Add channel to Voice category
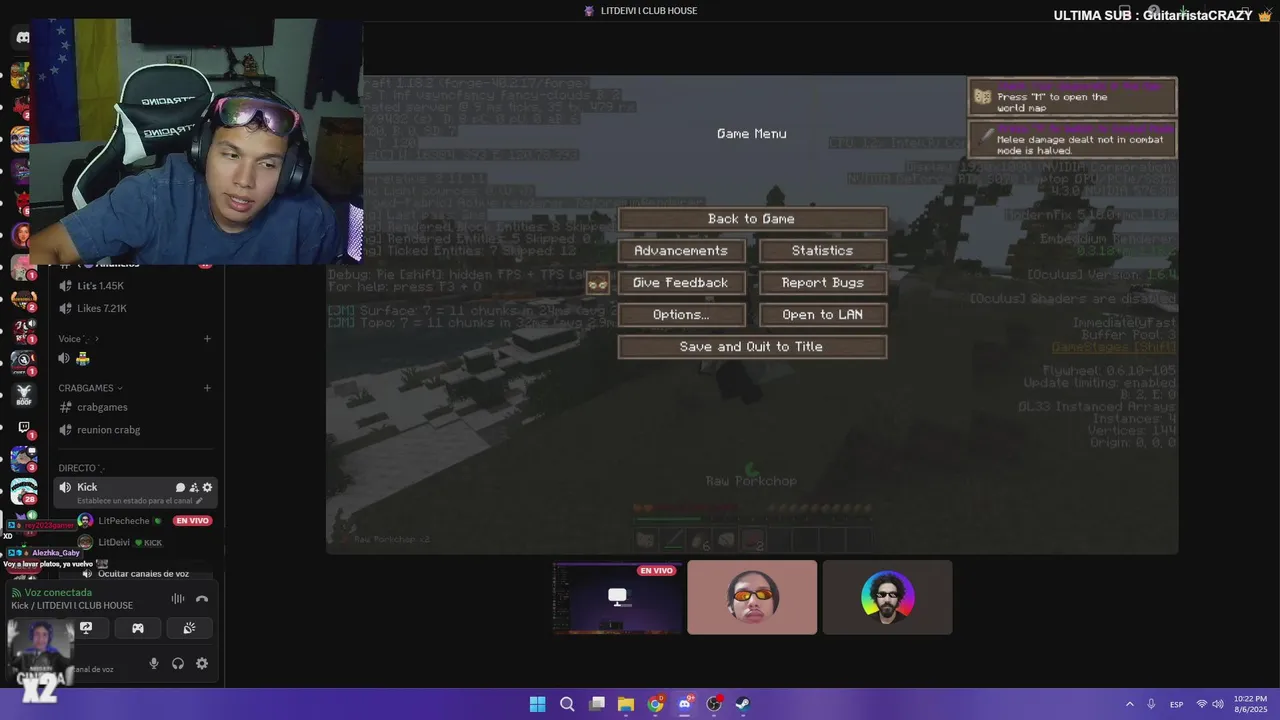The width and height of the screenshot is (1280, 720). [207, 338]
